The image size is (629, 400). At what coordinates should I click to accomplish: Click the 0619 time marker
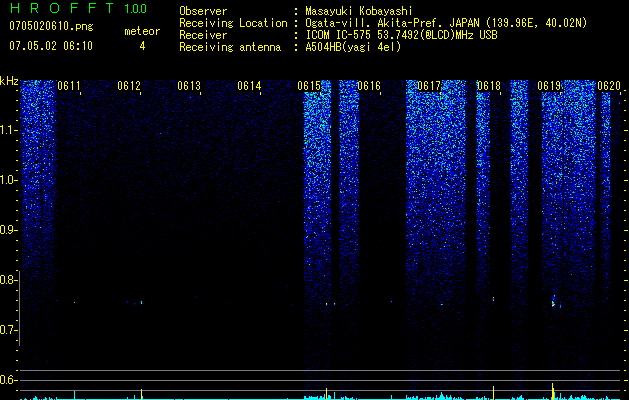pyautogui.click(x=549, y=86)
